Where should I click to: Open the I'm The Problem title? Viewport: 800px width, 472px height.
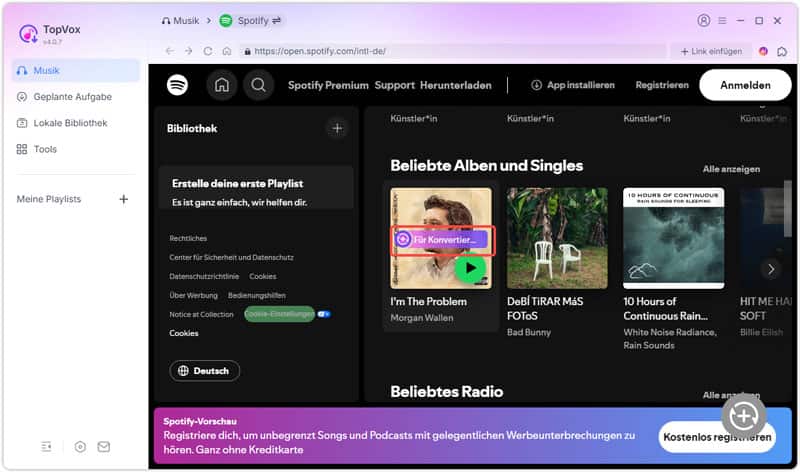[x=429, y=302]
